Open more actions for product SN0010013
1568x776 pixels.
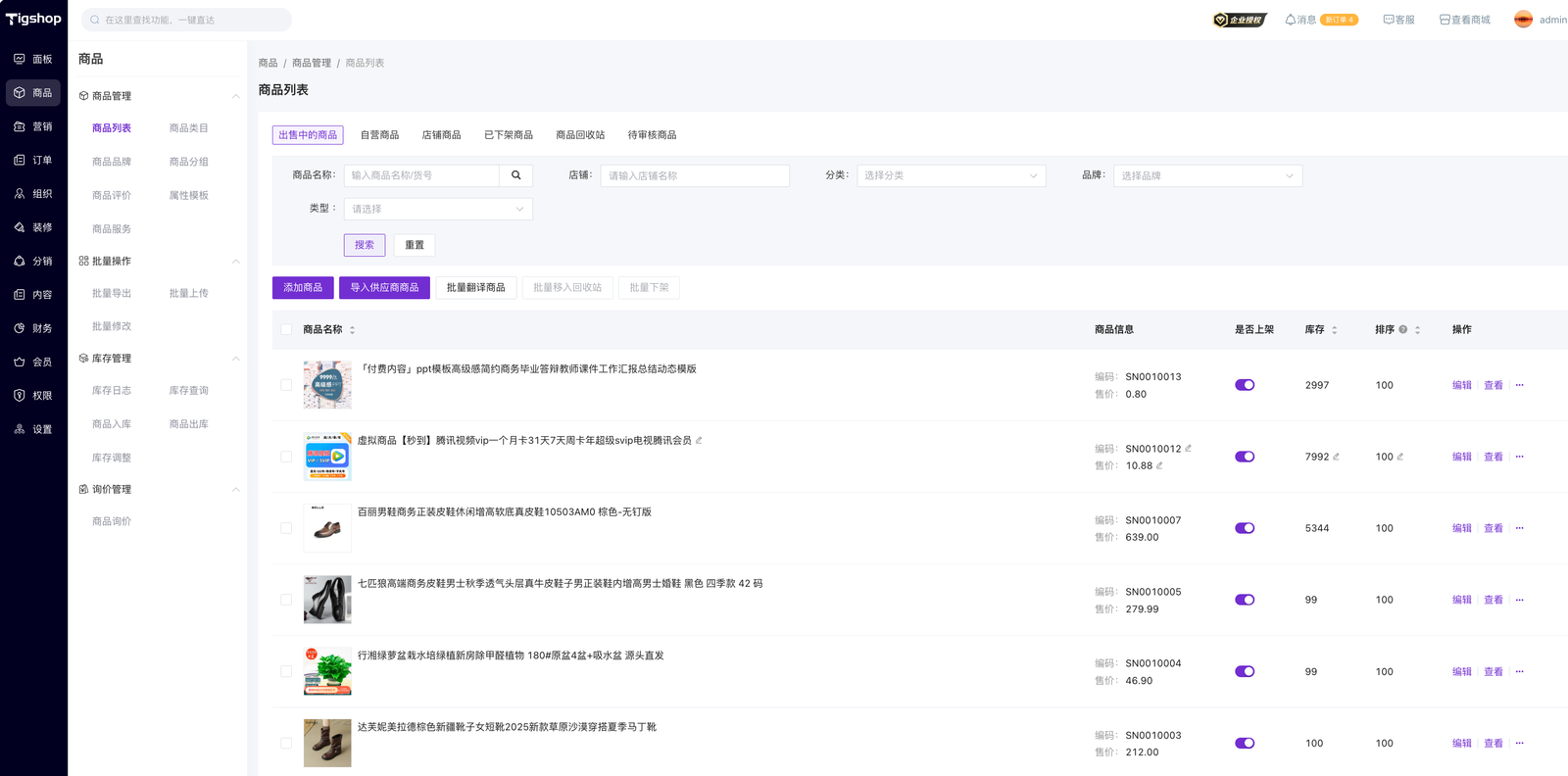1520,385
